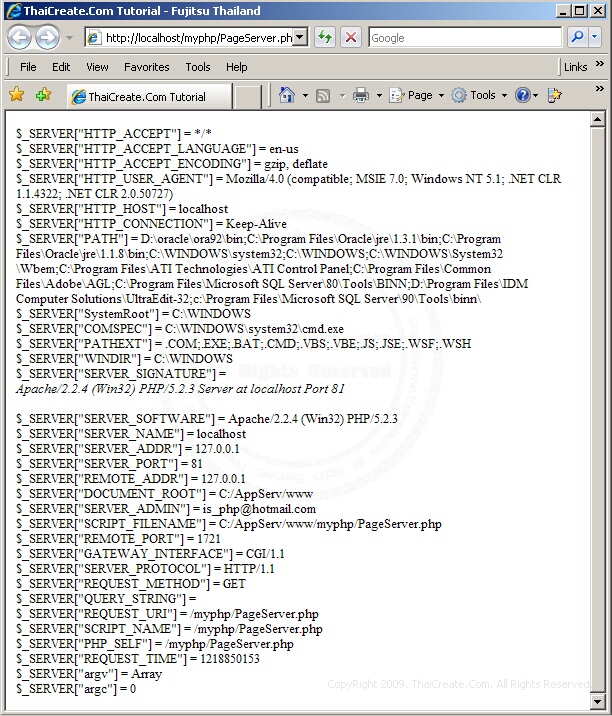Image resolution: width=612 pixels, height=716 pixels.
Task: Click the REQUEST_METHOD GET line
Action: [131, 584]
